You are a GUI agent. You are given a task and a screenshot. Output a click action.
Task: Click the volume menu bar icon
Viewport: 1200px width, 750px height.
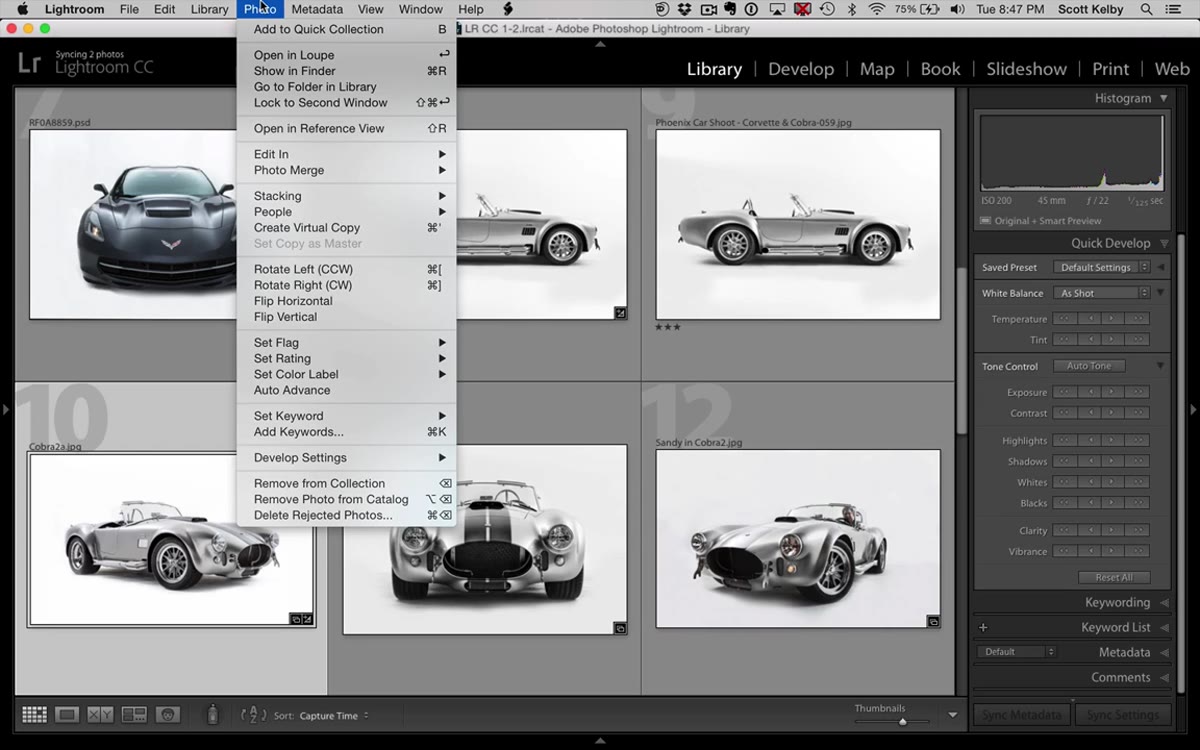[957, 9]
